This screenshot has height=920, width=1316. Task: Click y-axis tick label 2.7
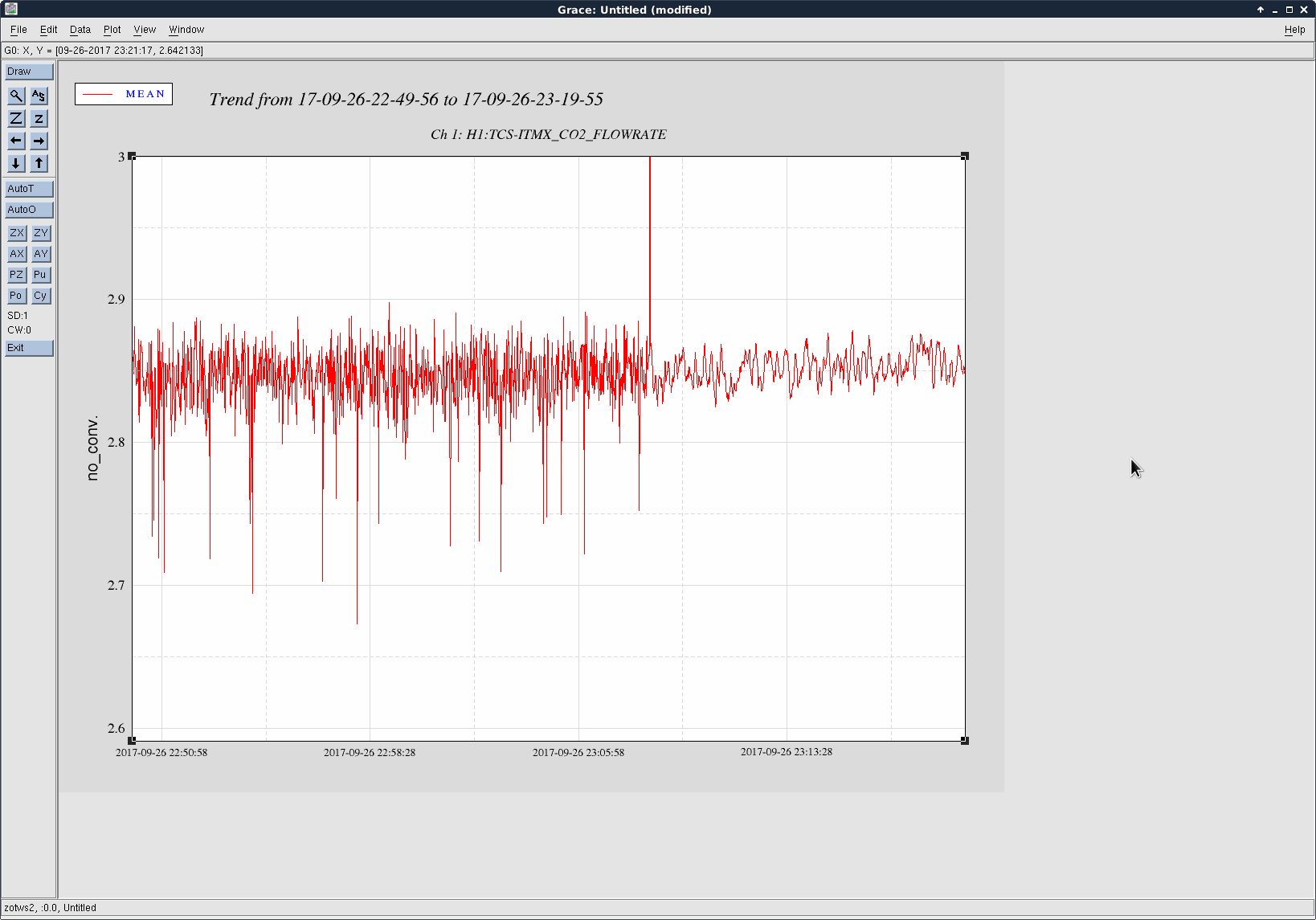(x=116, y=585)
